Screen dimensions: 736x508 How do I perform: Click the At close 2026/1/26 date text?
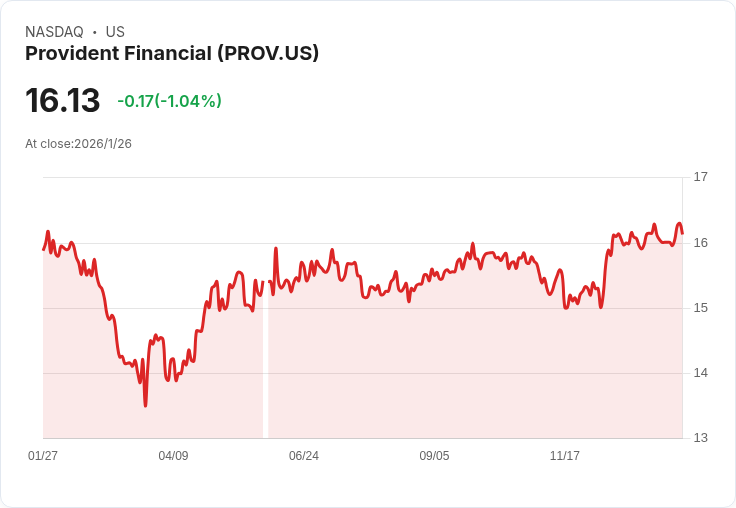78,144
